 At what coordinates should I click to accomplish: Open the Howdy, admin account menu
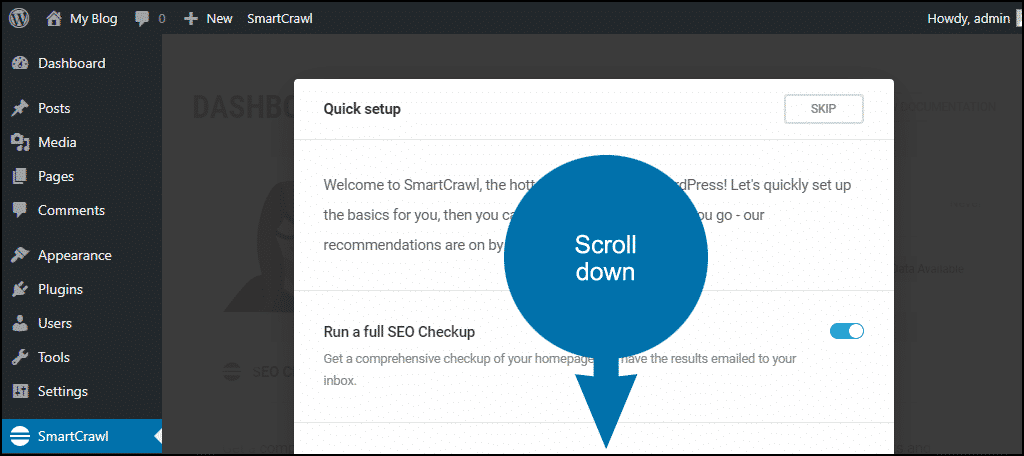point(968,18)
